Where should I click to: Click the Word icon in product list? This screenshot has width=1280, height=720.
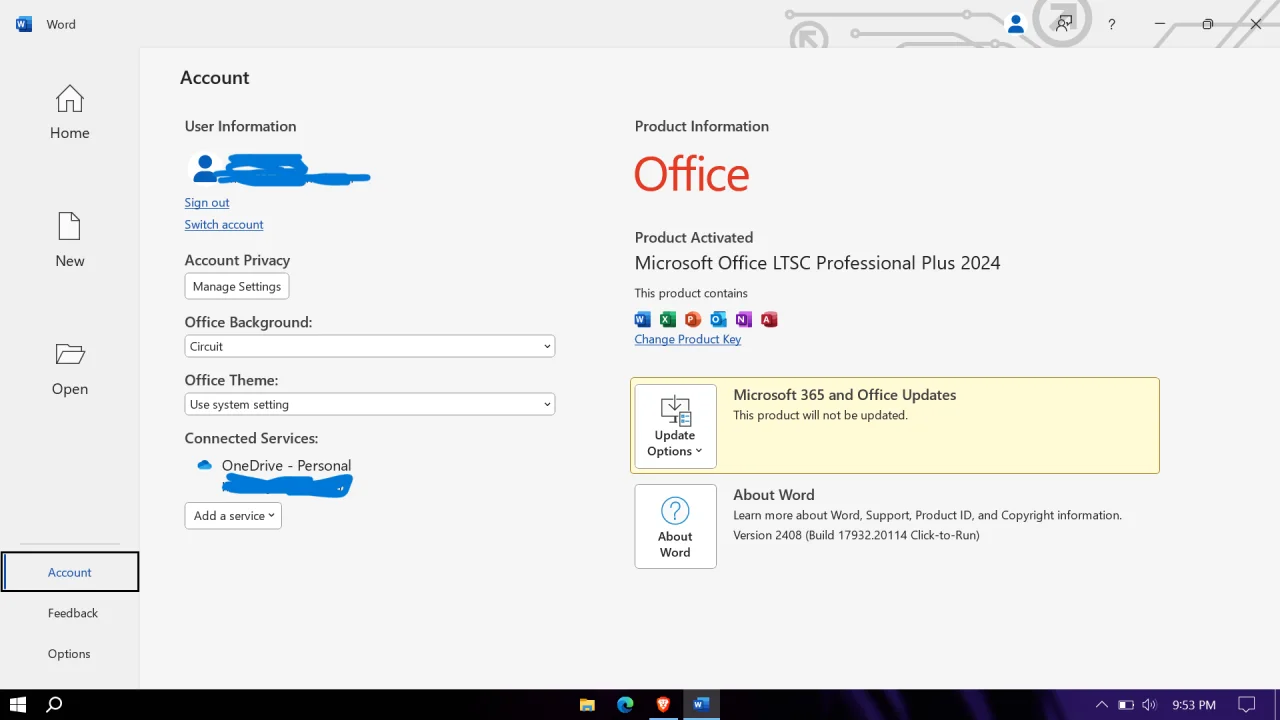pyautogui.click(x=643, y=320)
